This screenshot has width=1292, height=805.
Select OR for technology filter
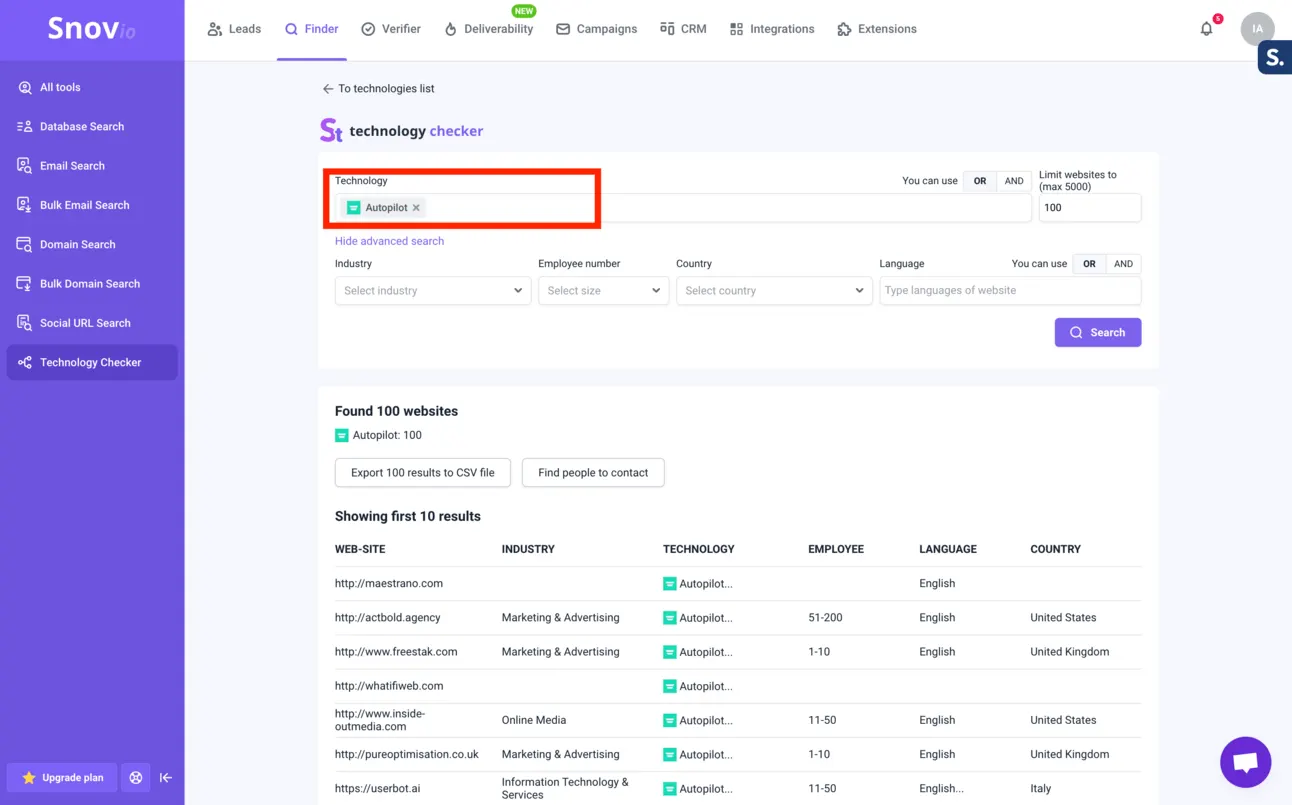(980, 181)
